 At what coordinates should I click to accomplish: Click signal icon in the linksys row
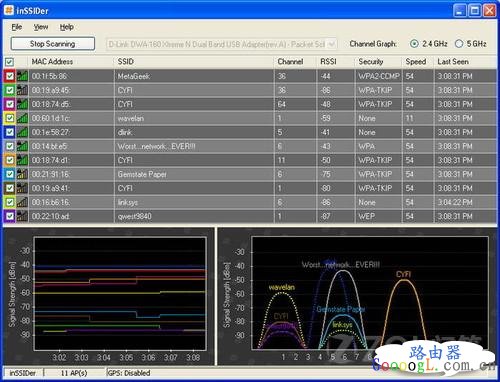(22, 202)
